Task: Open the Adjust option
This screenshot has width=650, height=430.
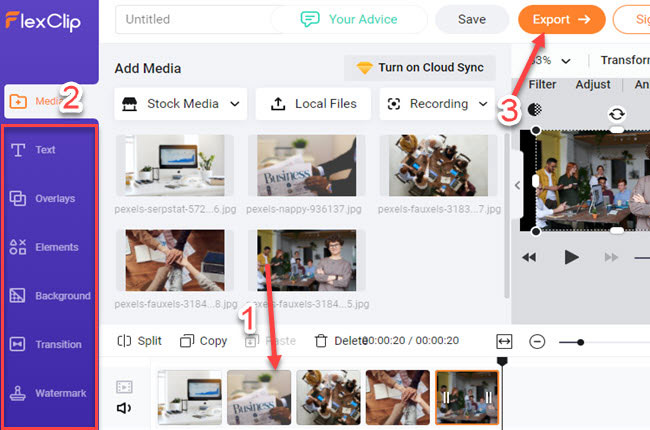Action: click(593, 85)
